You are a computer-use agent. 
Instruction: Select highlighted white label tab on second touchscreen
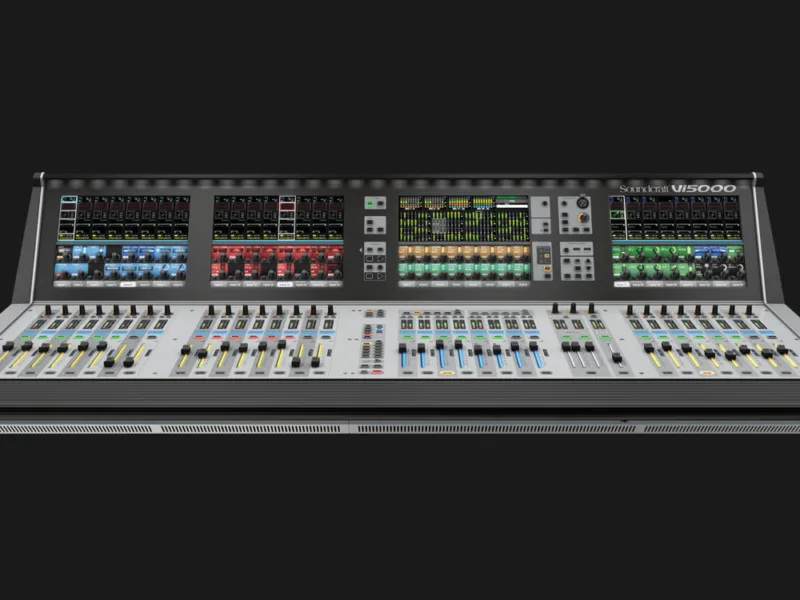click(x=285, y=284)
